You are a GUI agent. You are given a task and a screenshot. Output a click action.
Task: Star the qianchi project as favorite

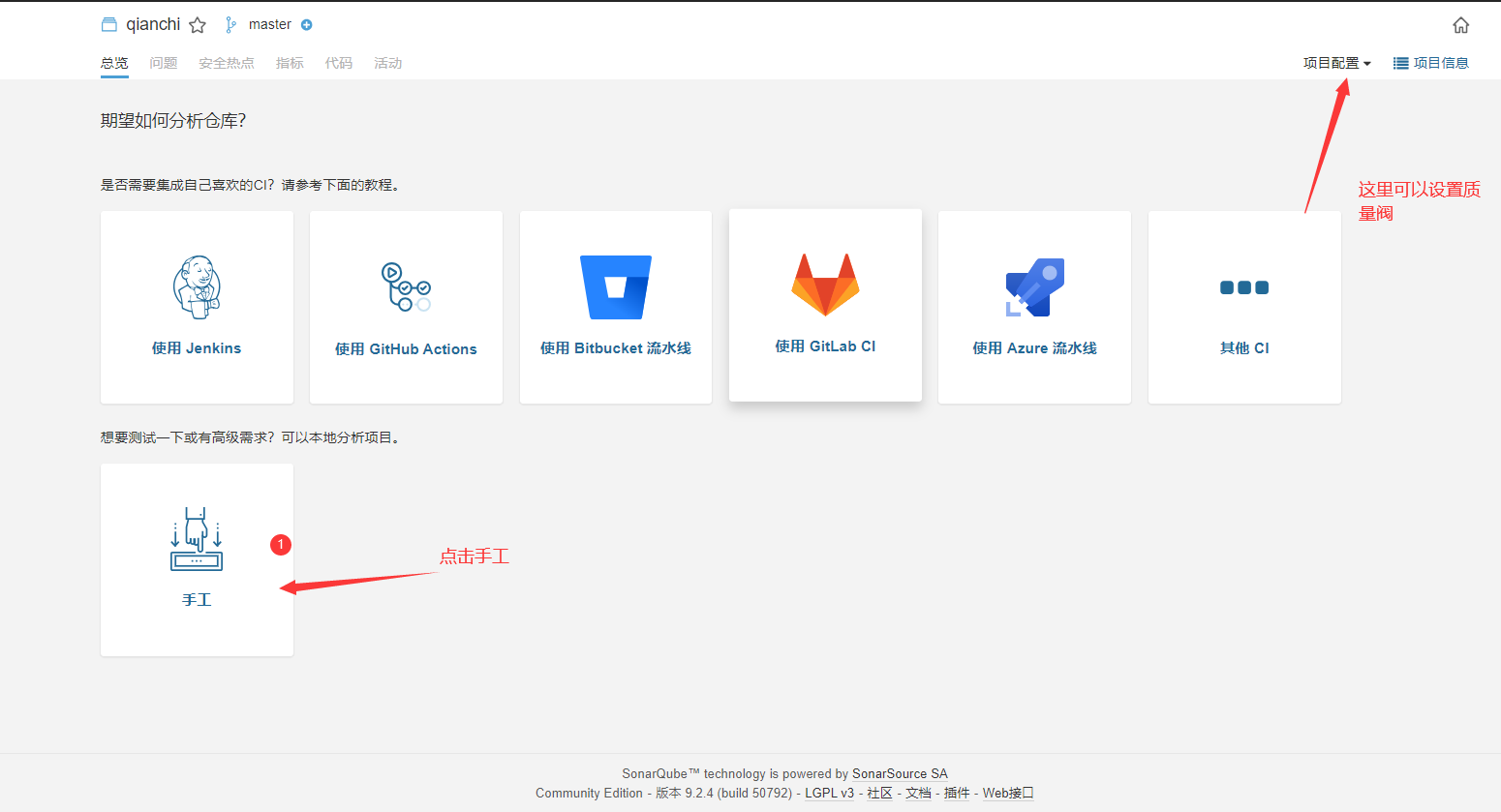[x=198, y=25]
